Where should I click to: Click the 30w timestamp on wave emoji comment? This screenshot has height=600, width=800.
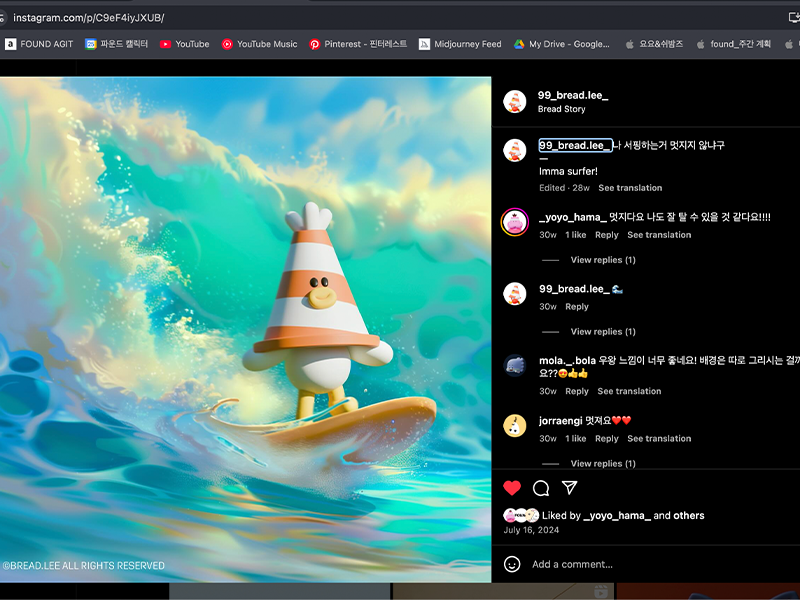[x=548, y=307]
